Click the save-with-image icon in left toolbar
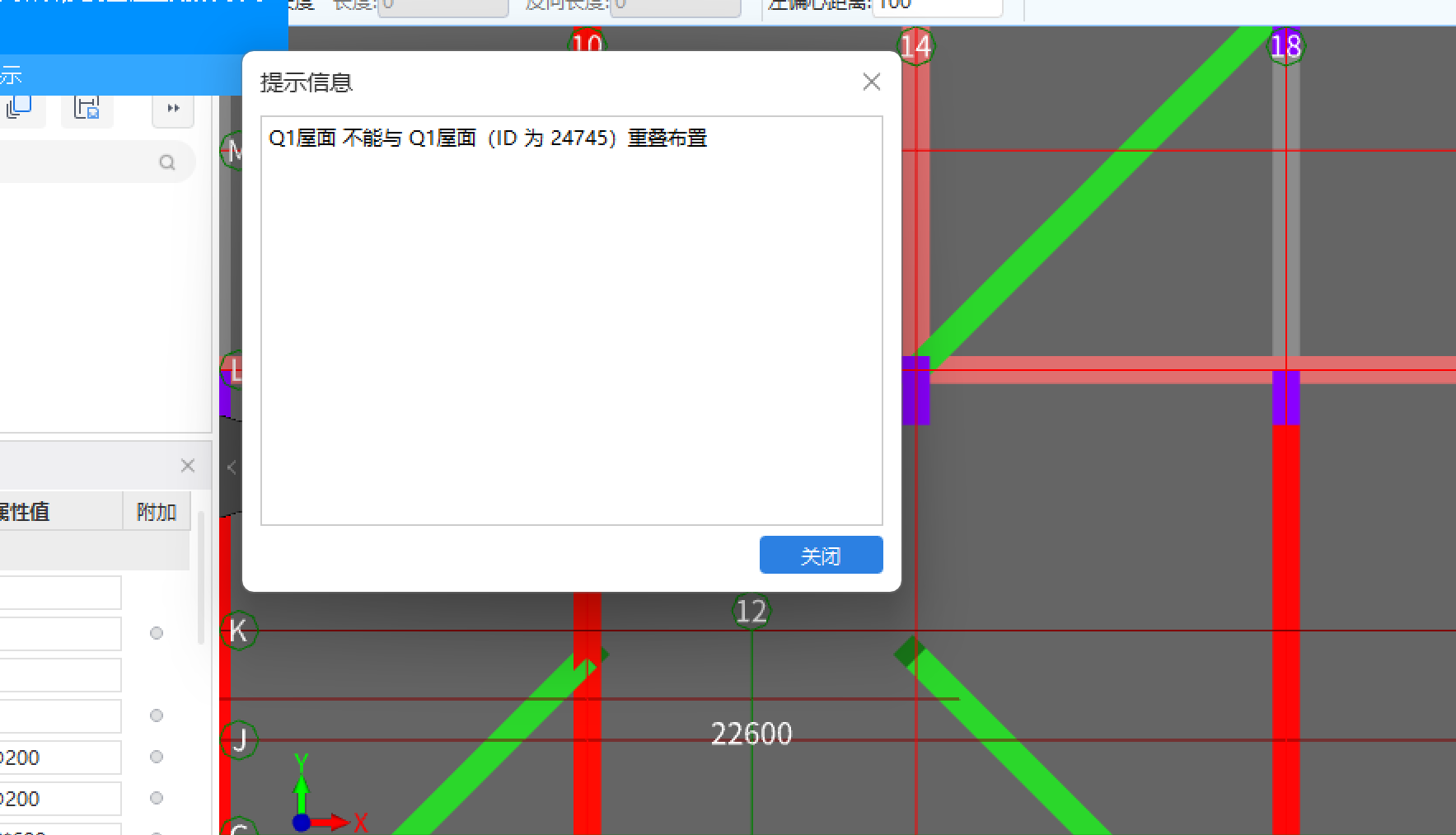Image resolution: width=1456 pixels, height=835 pixels. (x=87, y=107)
